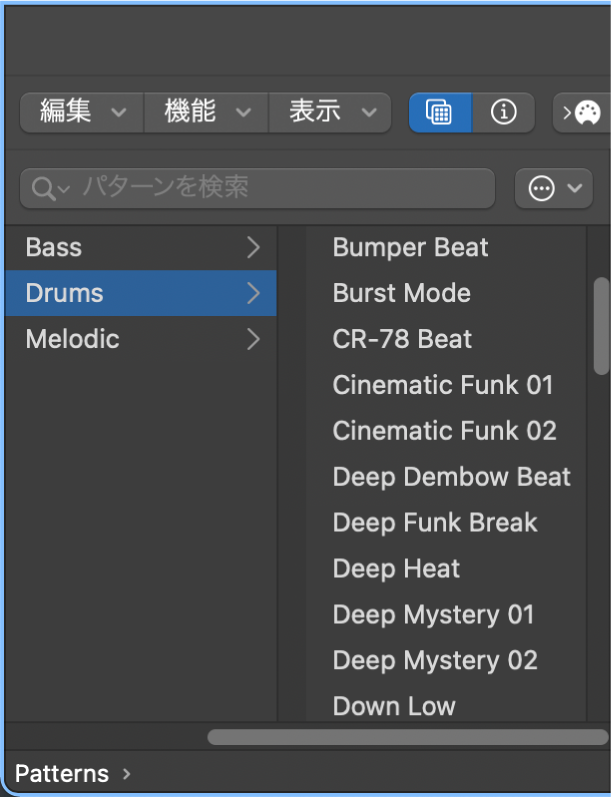The width and height of the screenshot is (612, 798).
Task: Select the Deep Mystery 02 pattern
Action: pyautogui.click(x=435, y=661)
